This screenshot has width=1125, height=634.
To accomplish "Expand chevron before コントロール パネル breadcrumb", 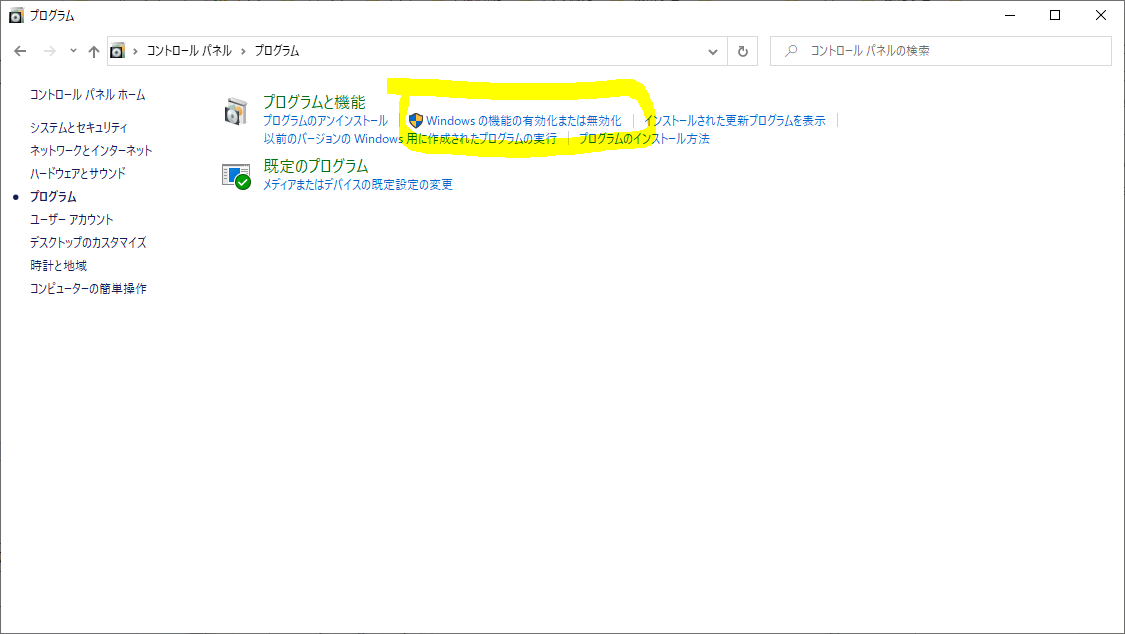I will coord(135,51).
